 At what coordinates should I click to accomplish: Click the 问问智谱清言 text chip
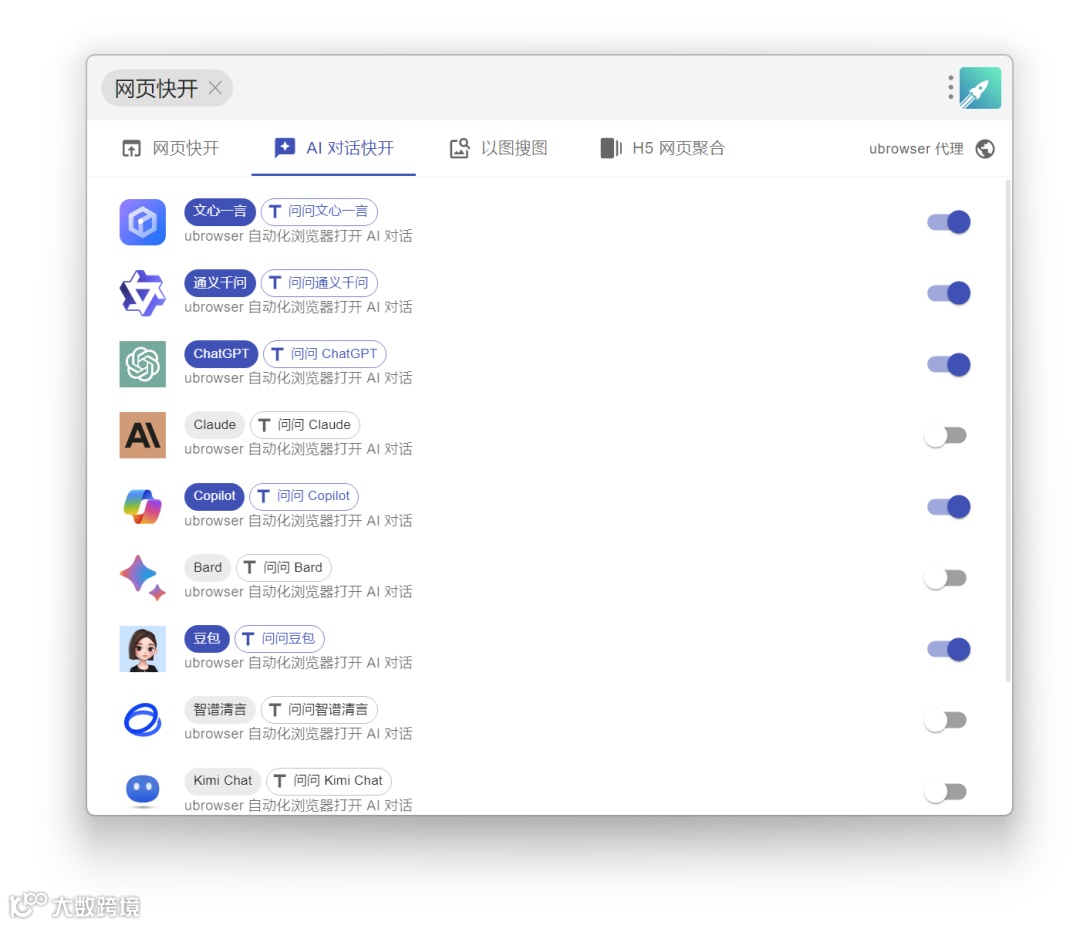(x=319, y=710)
